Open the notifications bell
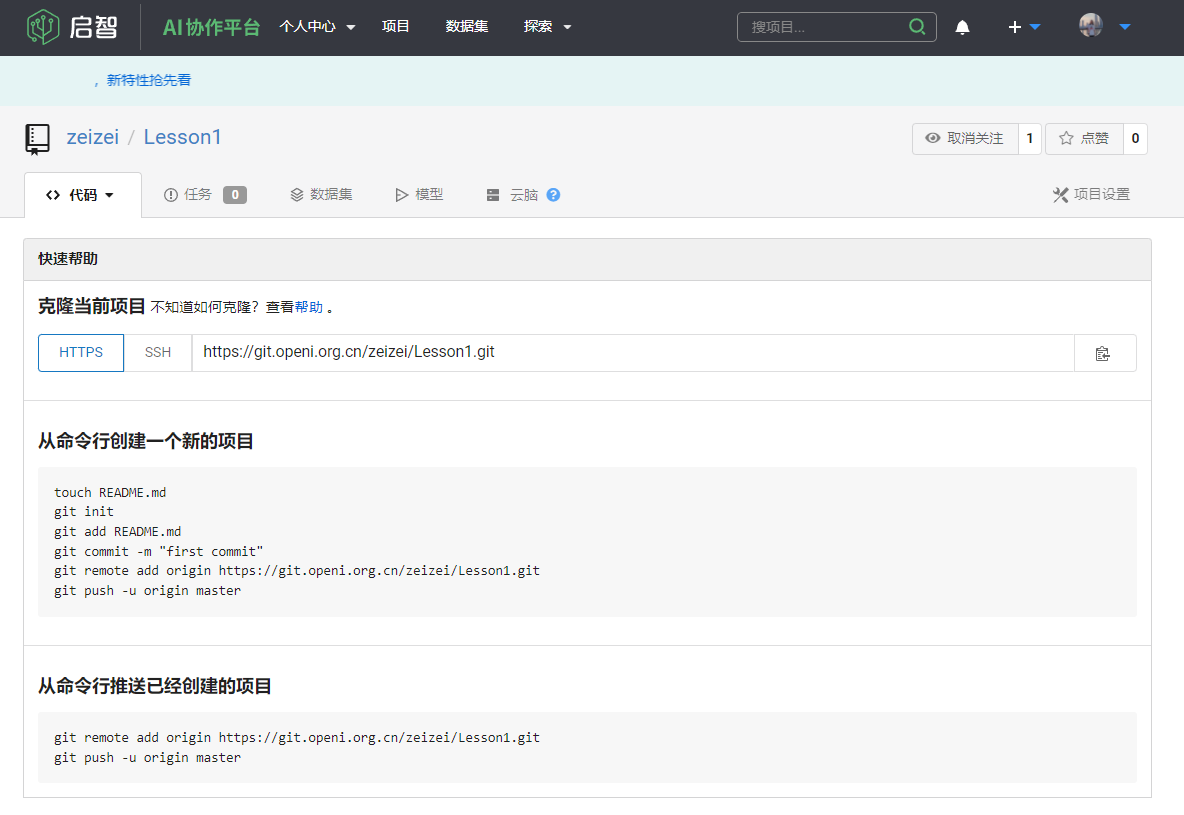1184x815 pixels. 962,27
